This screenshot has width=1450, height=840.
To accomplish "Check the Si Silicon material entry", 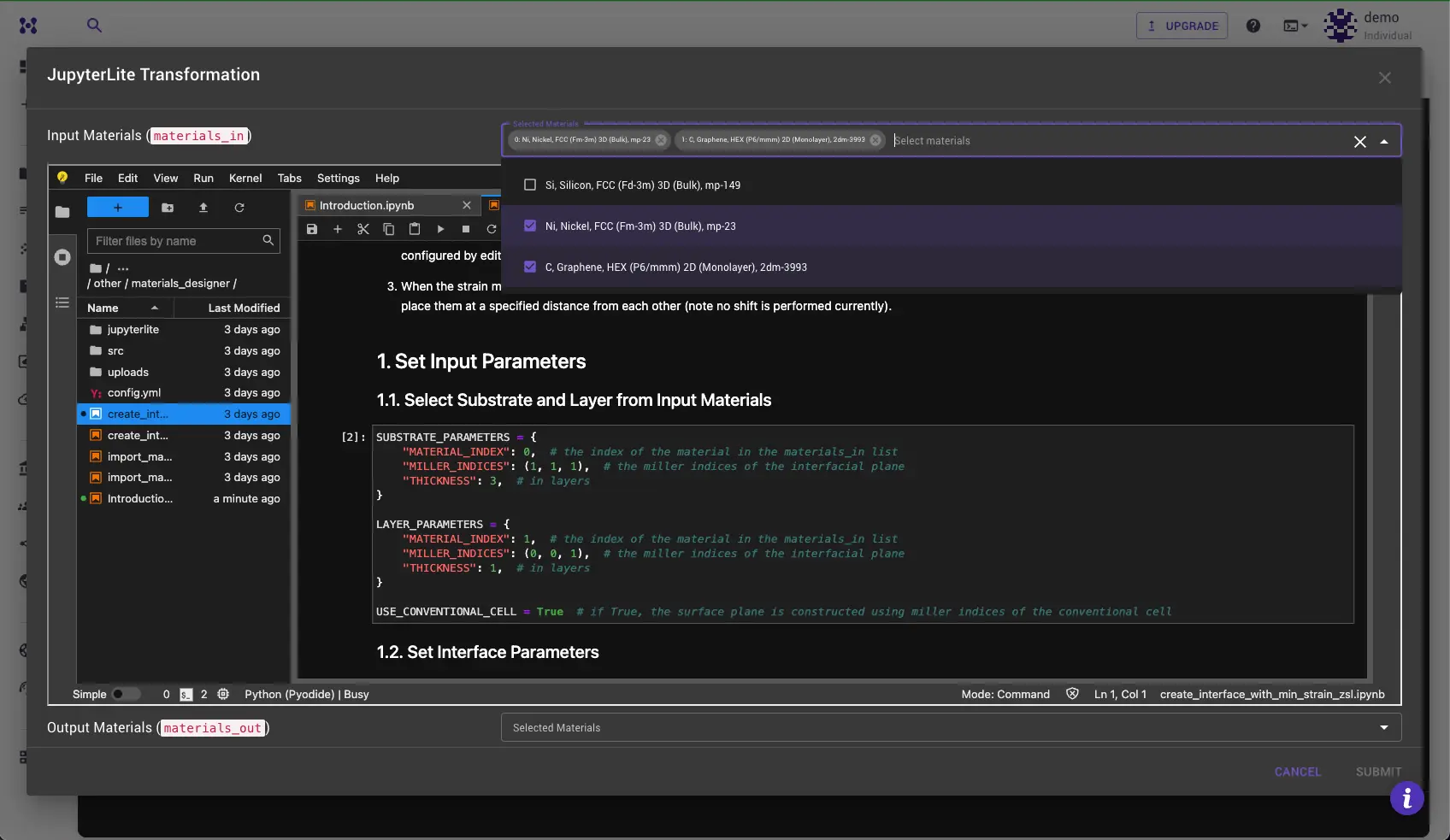I will click(530, 185).
